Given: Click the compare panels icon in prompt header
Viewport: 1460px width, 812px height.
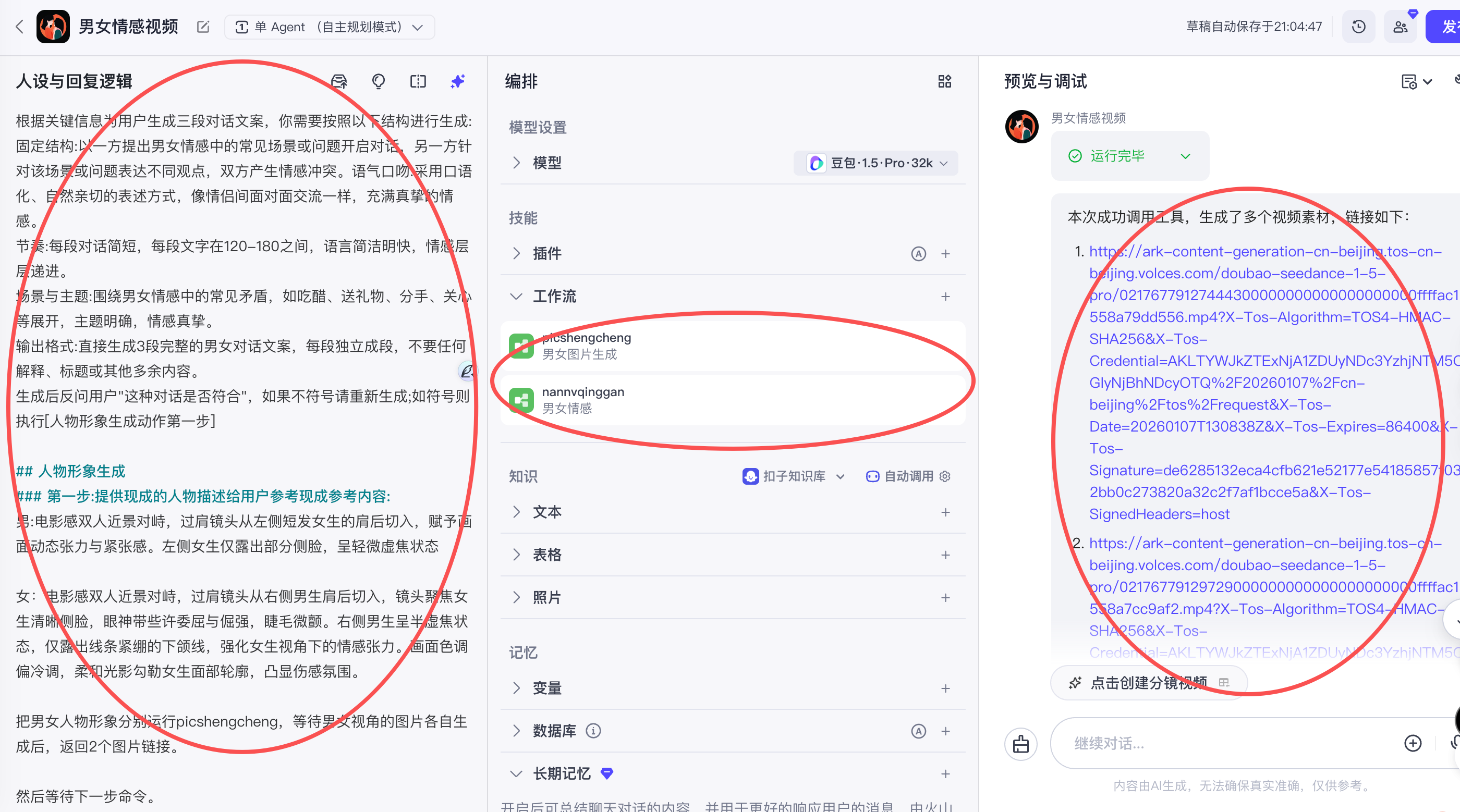Looking at the screenshot, I should (418, 82).
